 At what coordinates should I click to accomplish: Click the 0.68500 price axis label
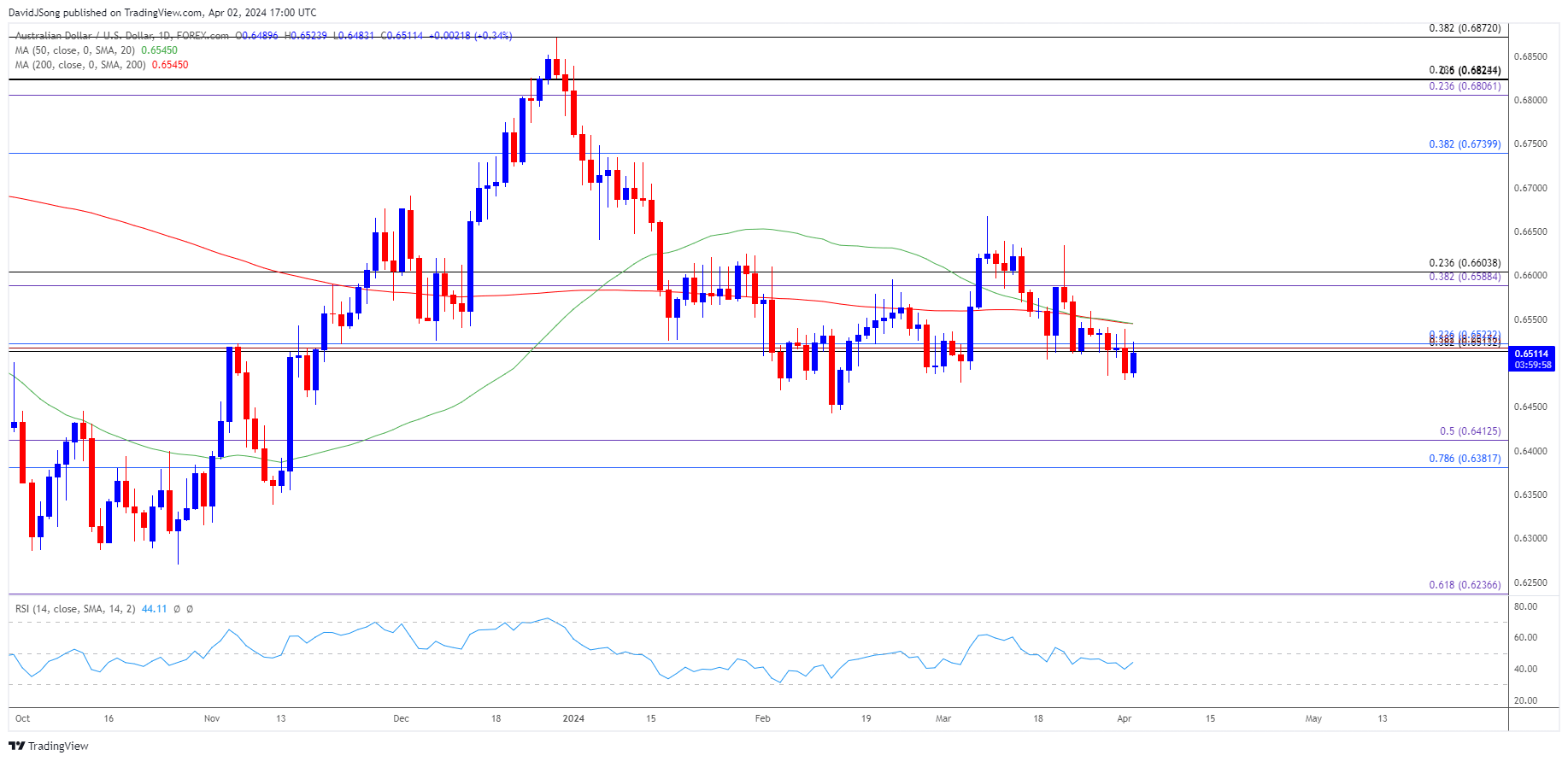tap(1530, 56)
